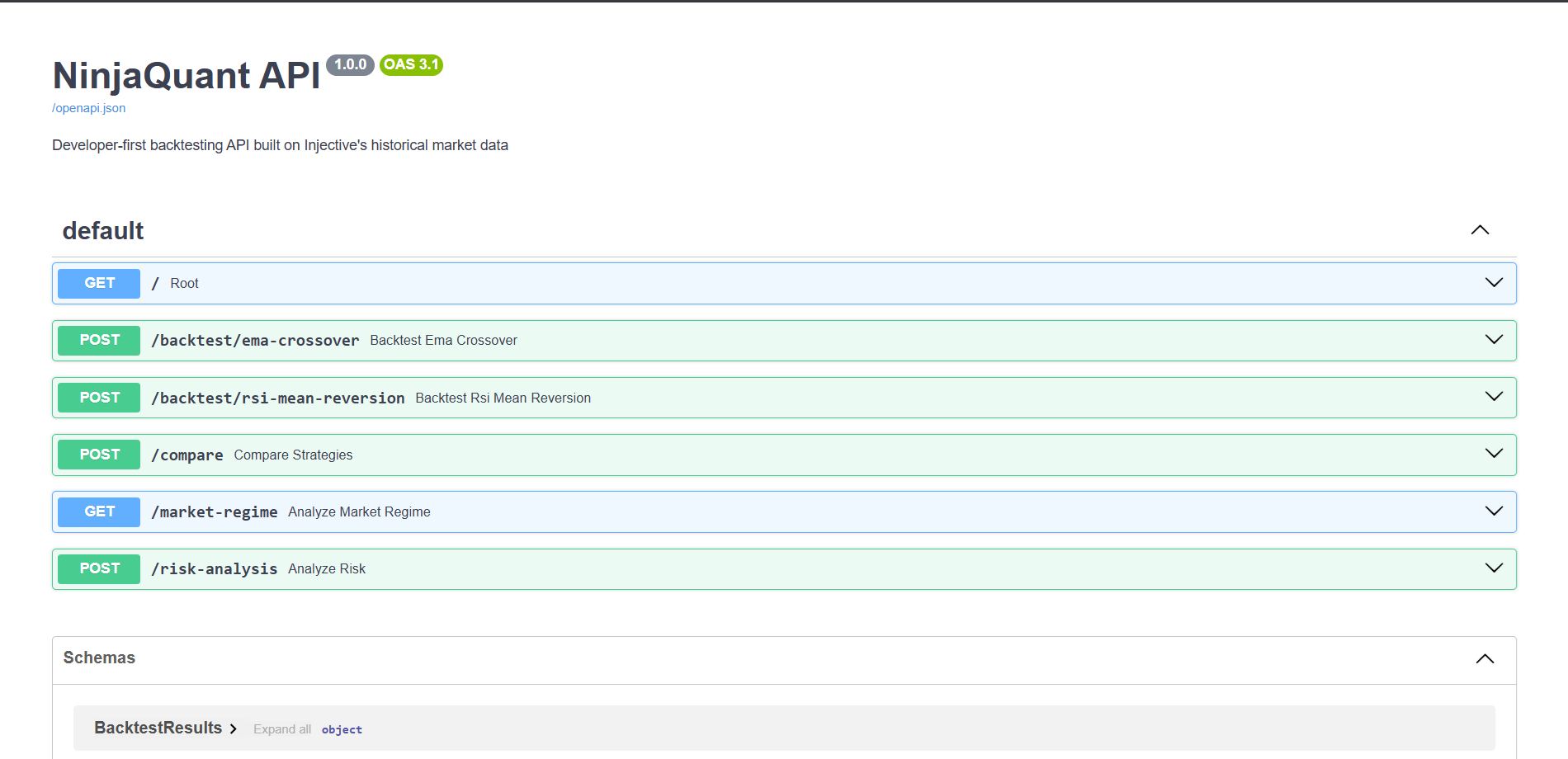Collapse the Schemas section chevron
The image size is (1568, 759).
(x=1485, y=658)
